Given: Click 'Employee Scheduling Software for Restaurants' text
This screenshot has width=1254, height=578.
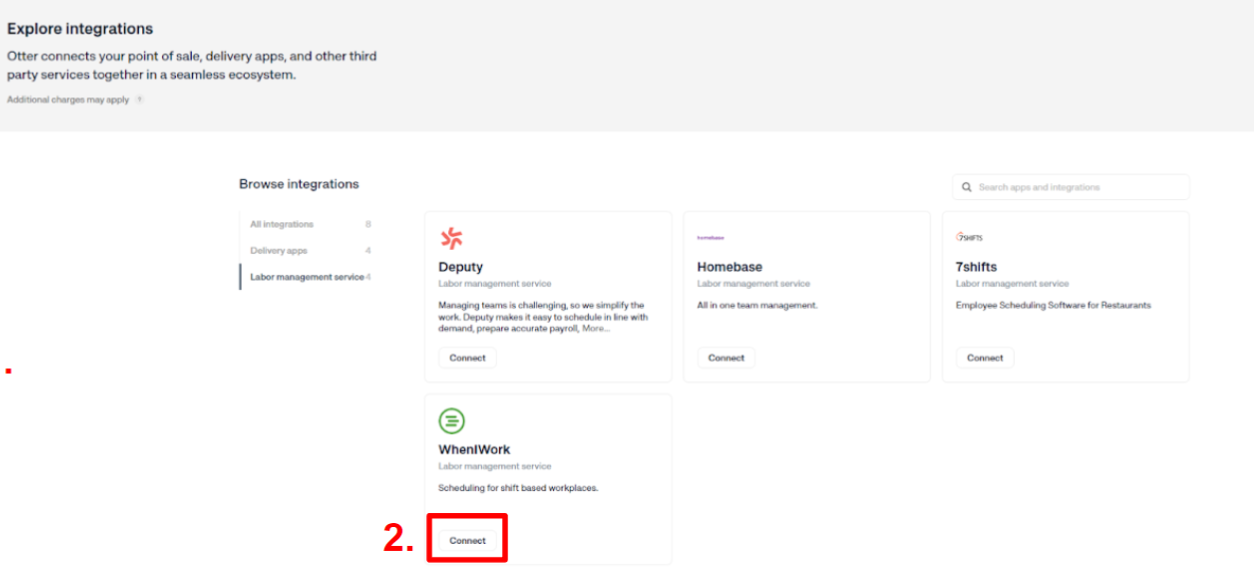Looking at the screenshot, I should (1054, 305).
